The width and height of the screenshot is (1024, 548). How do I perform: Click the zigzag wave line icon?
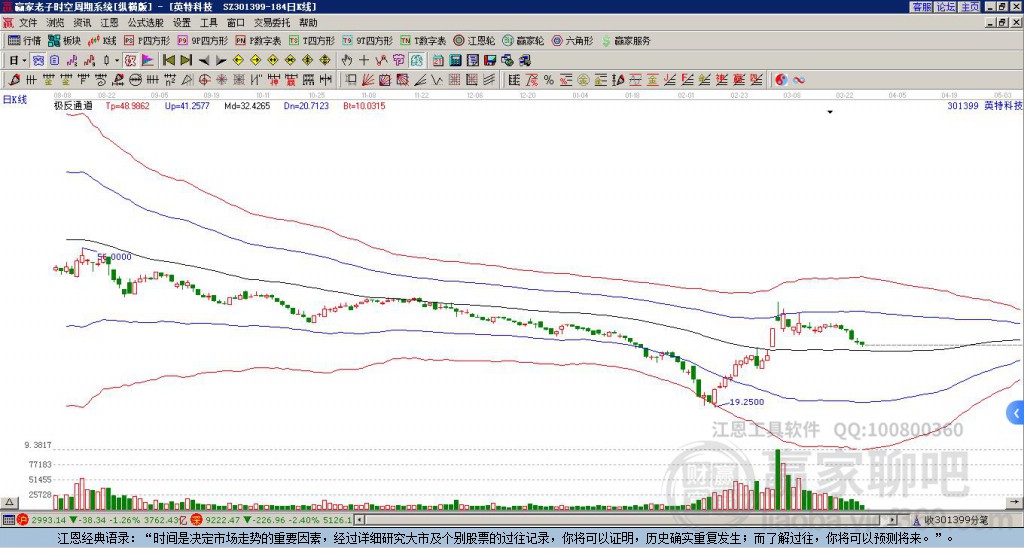tap(381, 61)
